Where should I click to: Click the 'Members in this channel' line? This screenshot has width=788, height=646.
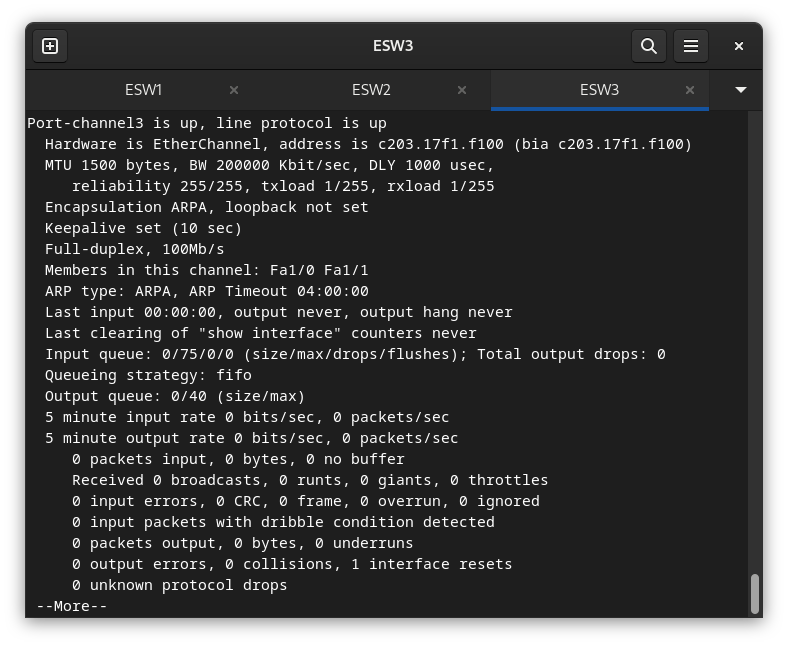pos(207,270)
